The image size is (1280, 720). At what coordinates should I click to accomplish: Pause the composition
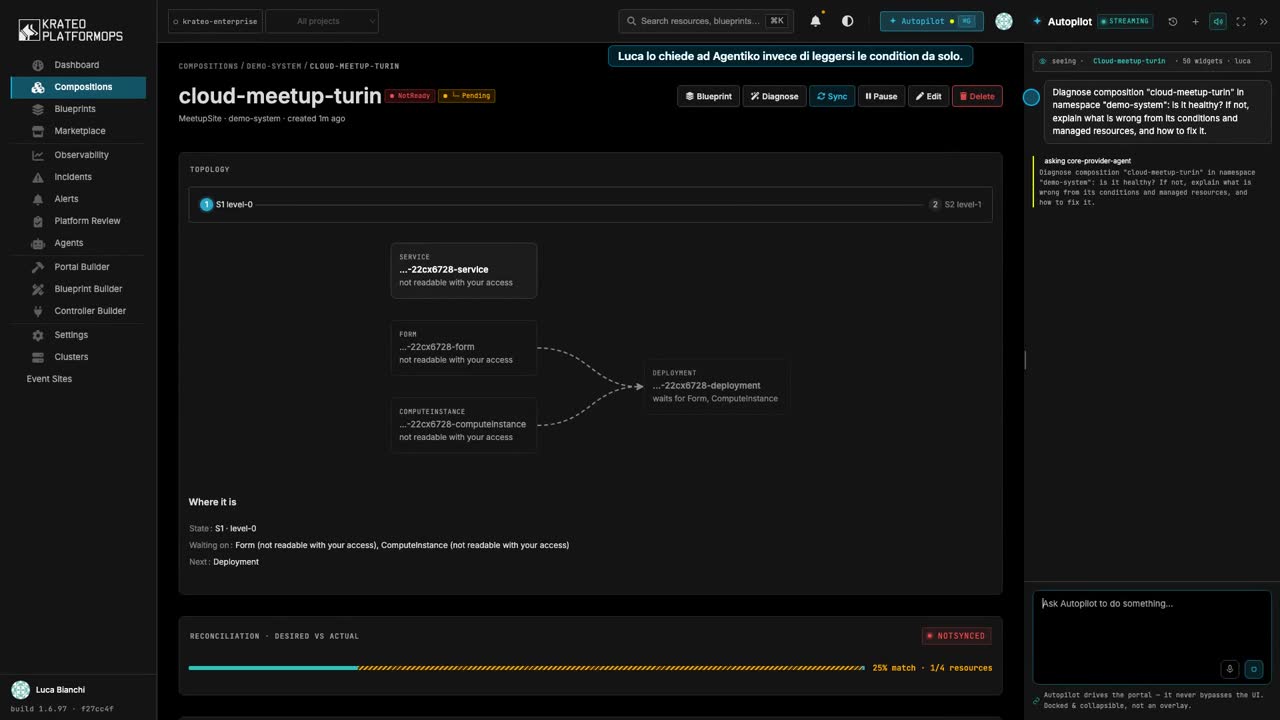tap(881, 96)
